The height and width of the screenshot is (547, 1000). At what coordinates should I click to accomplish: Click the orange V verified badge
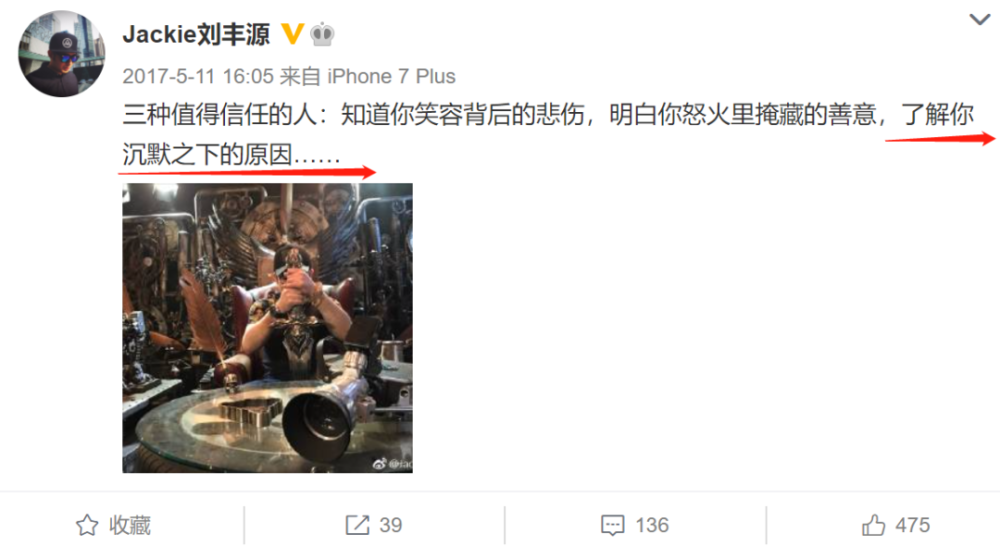[292, 34]
